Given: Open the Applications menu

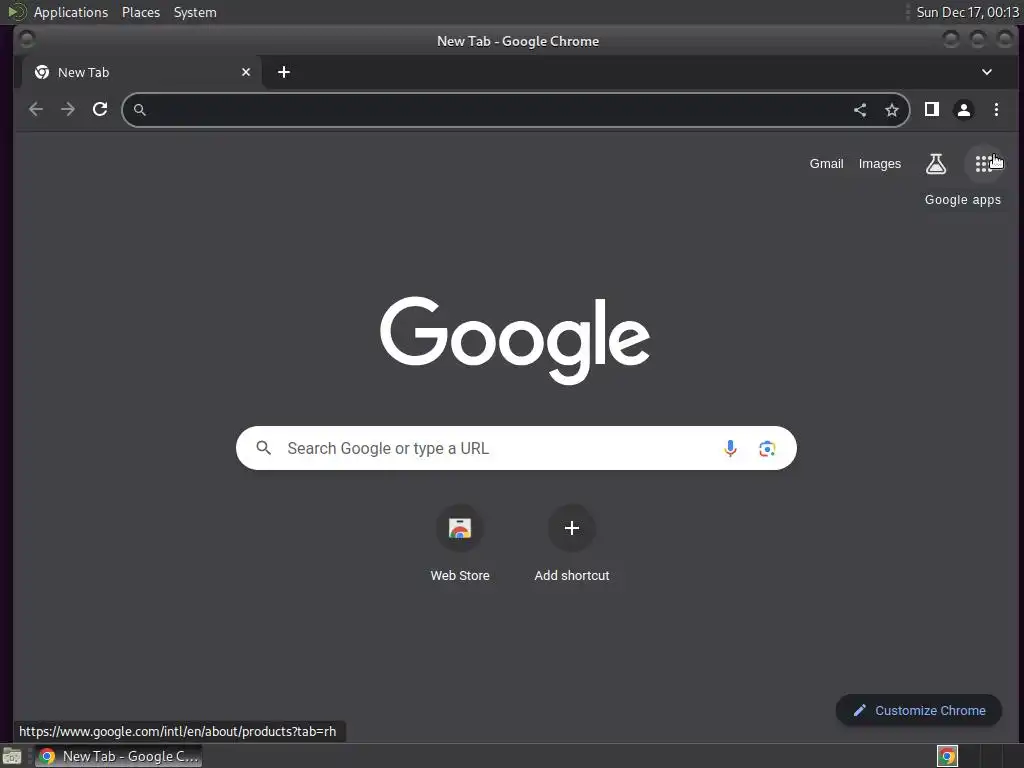Looking at the screenshot, I should [x=71, y=12].
